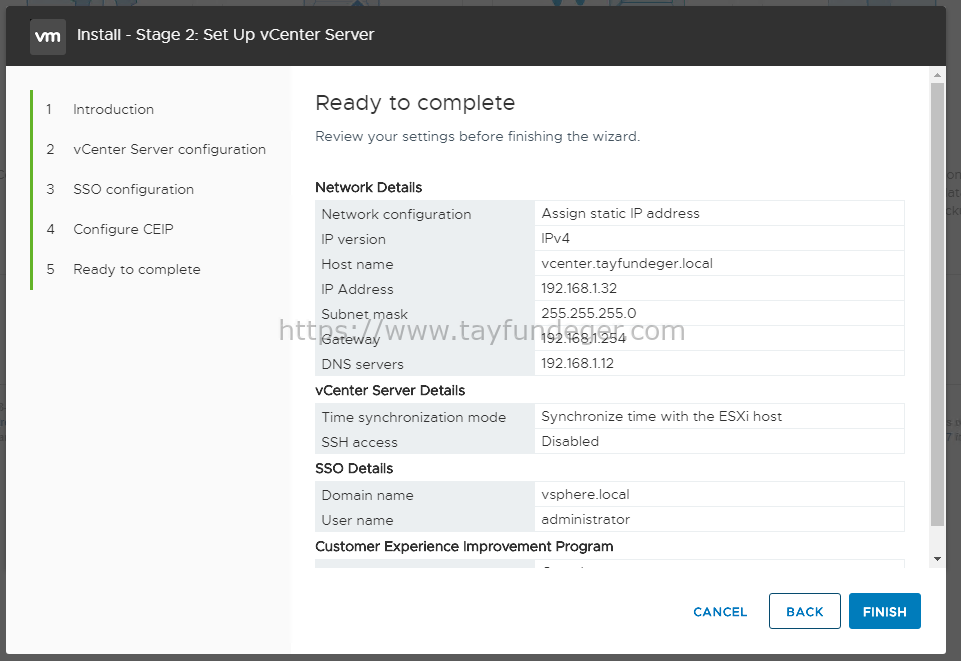Cancel the vCenter setup wizard
The width and height of the screenshot is (961, 661).
720,611
